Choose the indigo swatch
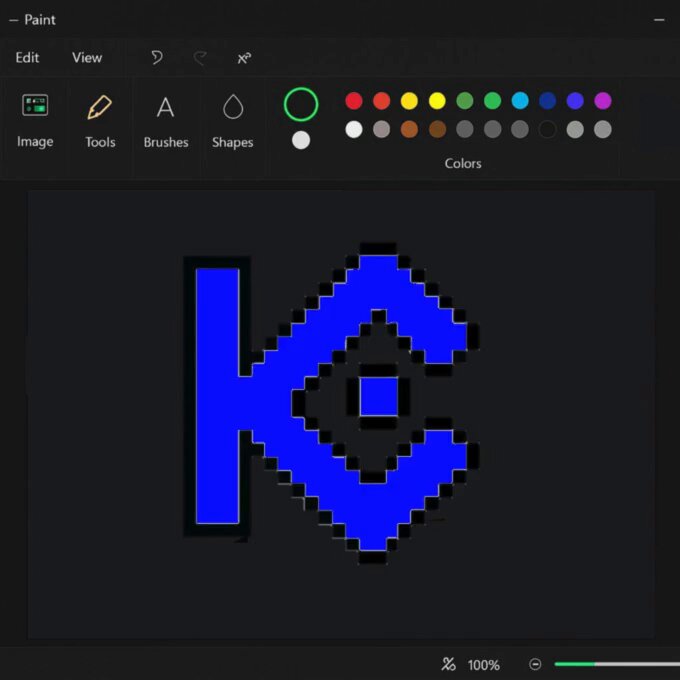This screenshot has height=680, width=680. [x=575, y=101]
